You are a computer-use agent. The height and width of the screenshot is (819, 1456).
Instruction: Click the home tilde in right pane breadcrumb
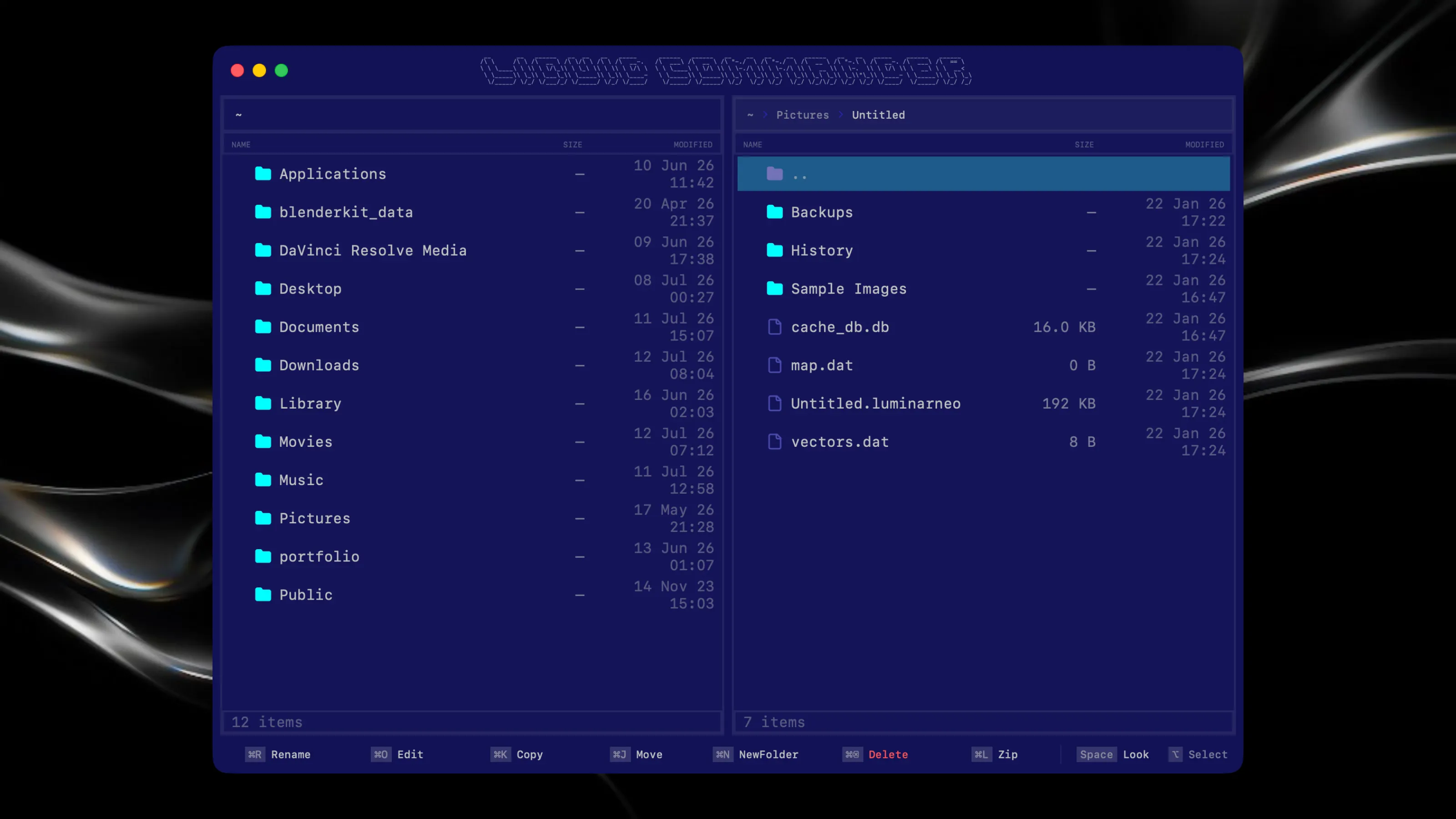coord(750,115)
